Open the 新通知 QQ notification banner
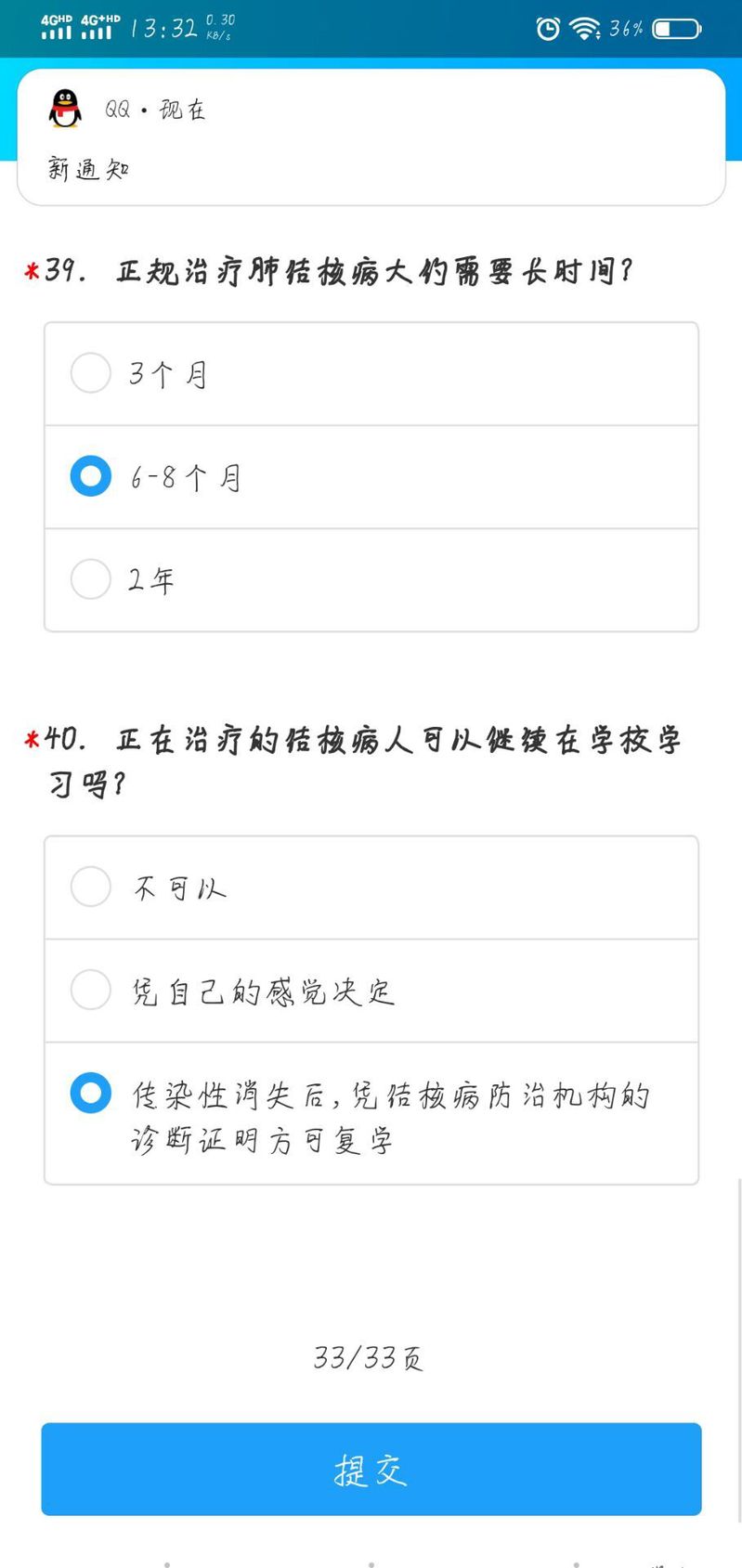 (x=371, y=139)
